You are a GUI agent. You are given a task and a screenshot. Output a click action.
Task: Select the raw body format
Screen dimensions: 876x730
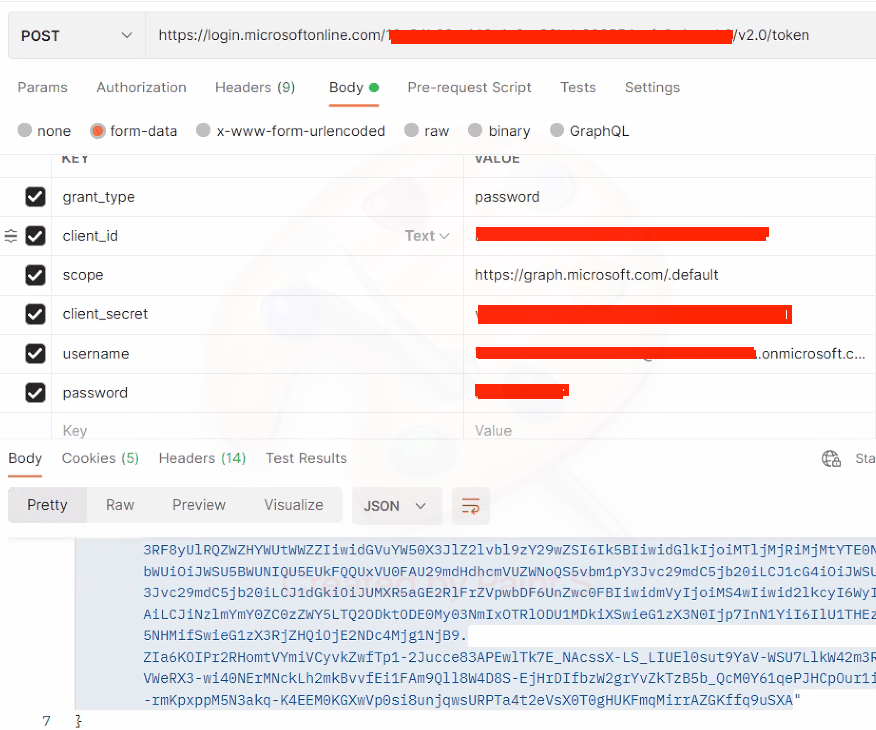pos(426,131)
